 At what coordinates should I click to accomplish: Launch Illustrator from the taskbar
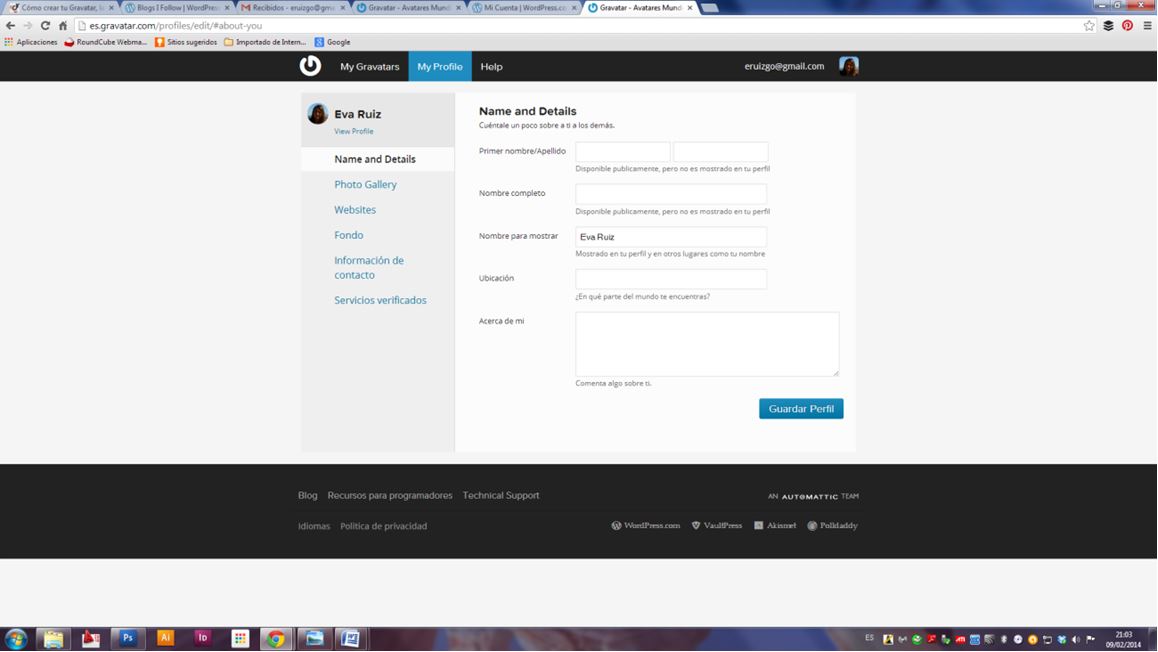[165, 638]
